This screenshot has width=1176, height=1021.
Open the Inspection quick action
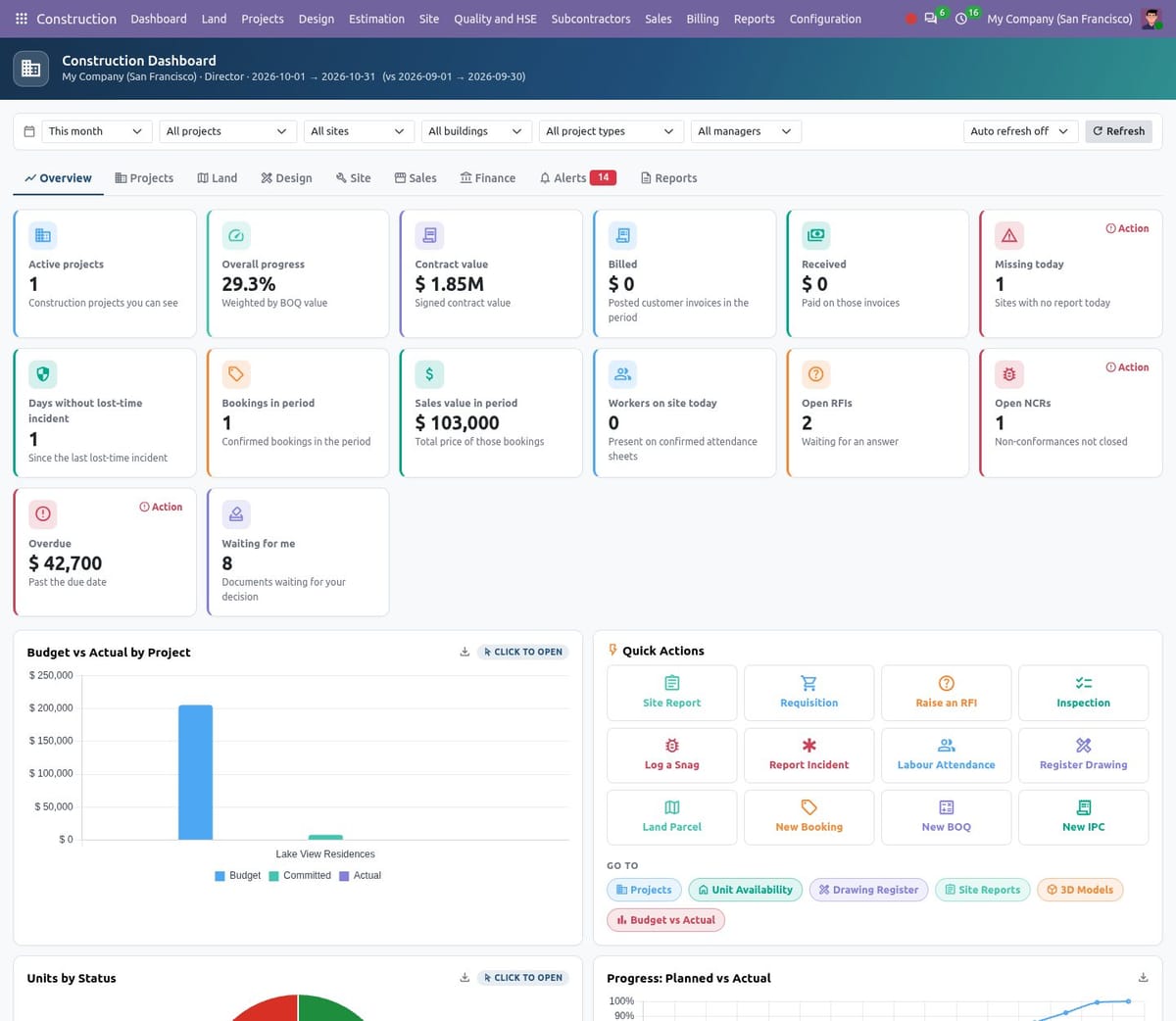(x=1084, y=693)
